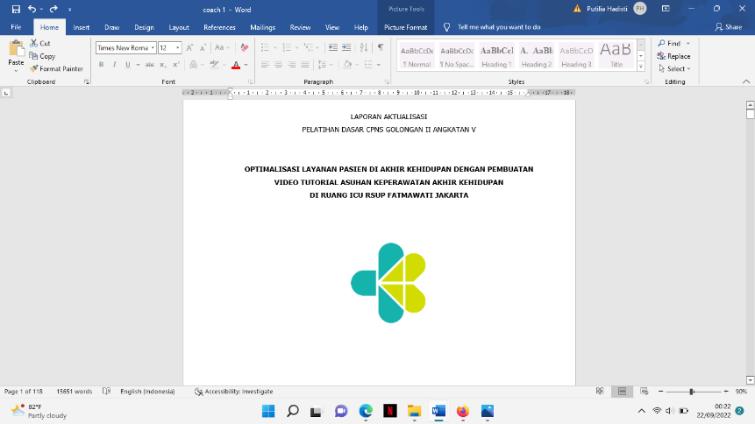755x424 pixels.
Task: Switch to the References tab
Action: [x=219, y=27]
